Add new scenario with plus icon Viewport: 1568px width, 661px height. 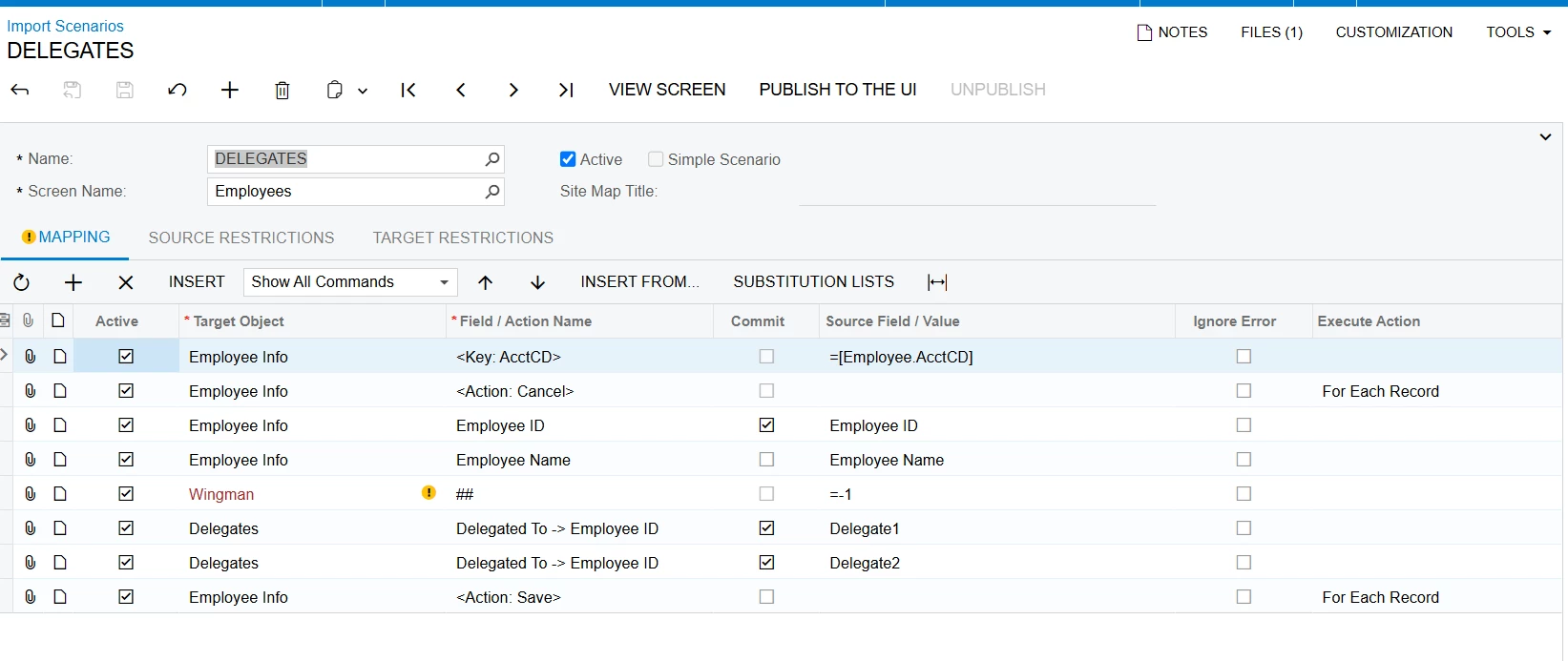click(230, 90)
